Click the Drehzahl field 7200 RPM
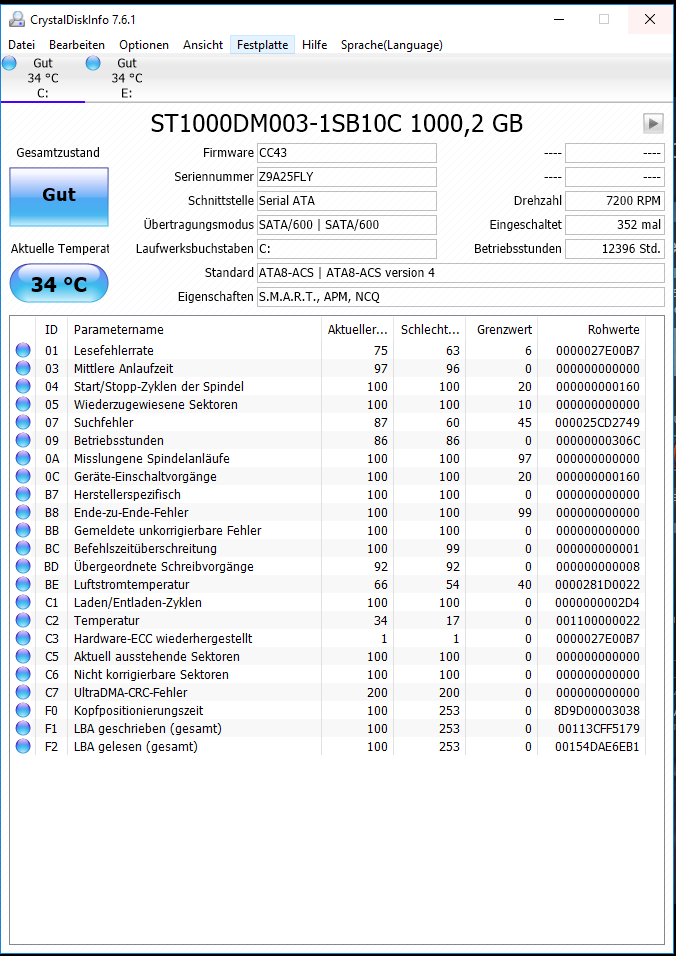 [x=615, y=201]
